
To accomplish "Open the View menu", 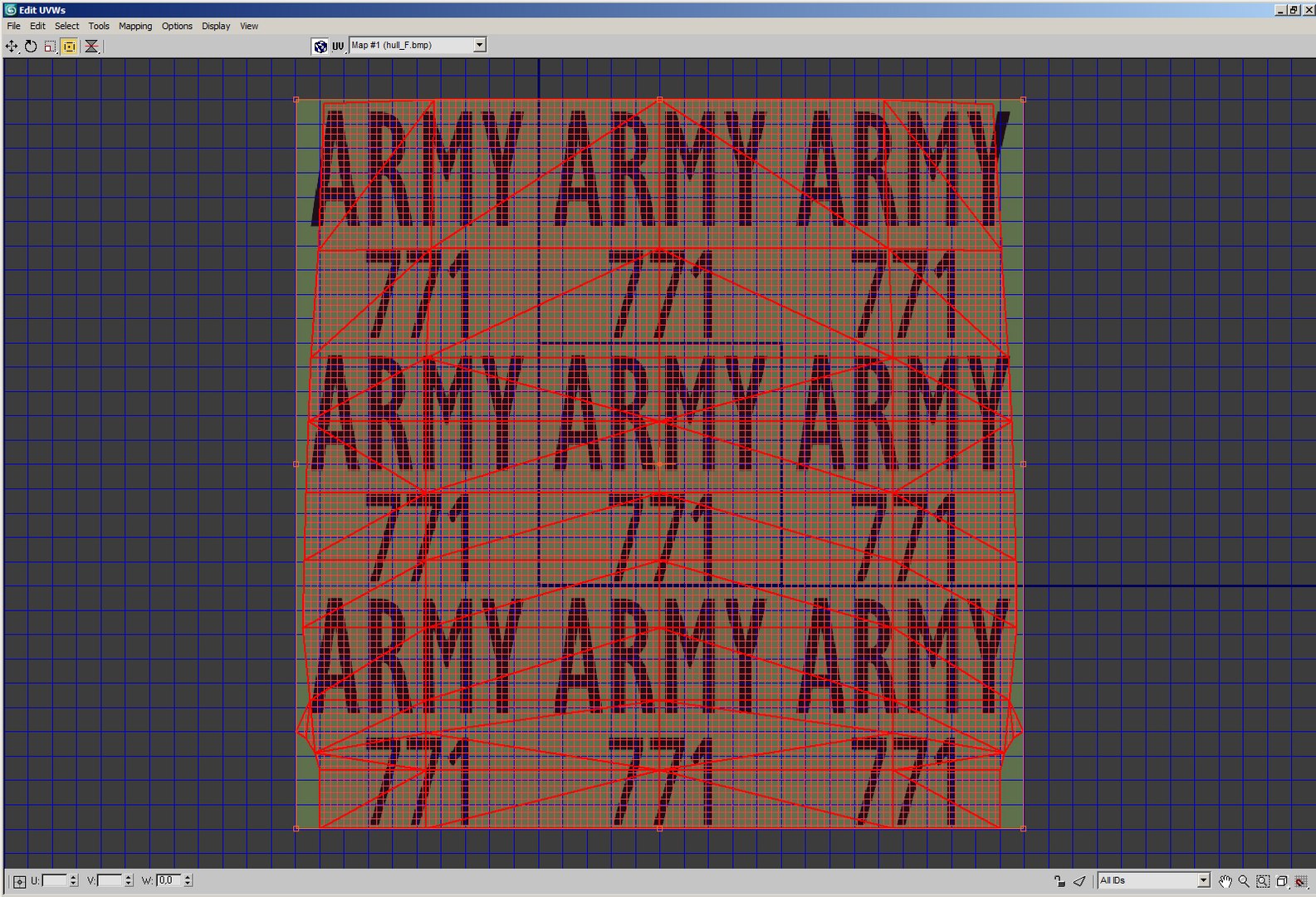I will coord(249,26).
